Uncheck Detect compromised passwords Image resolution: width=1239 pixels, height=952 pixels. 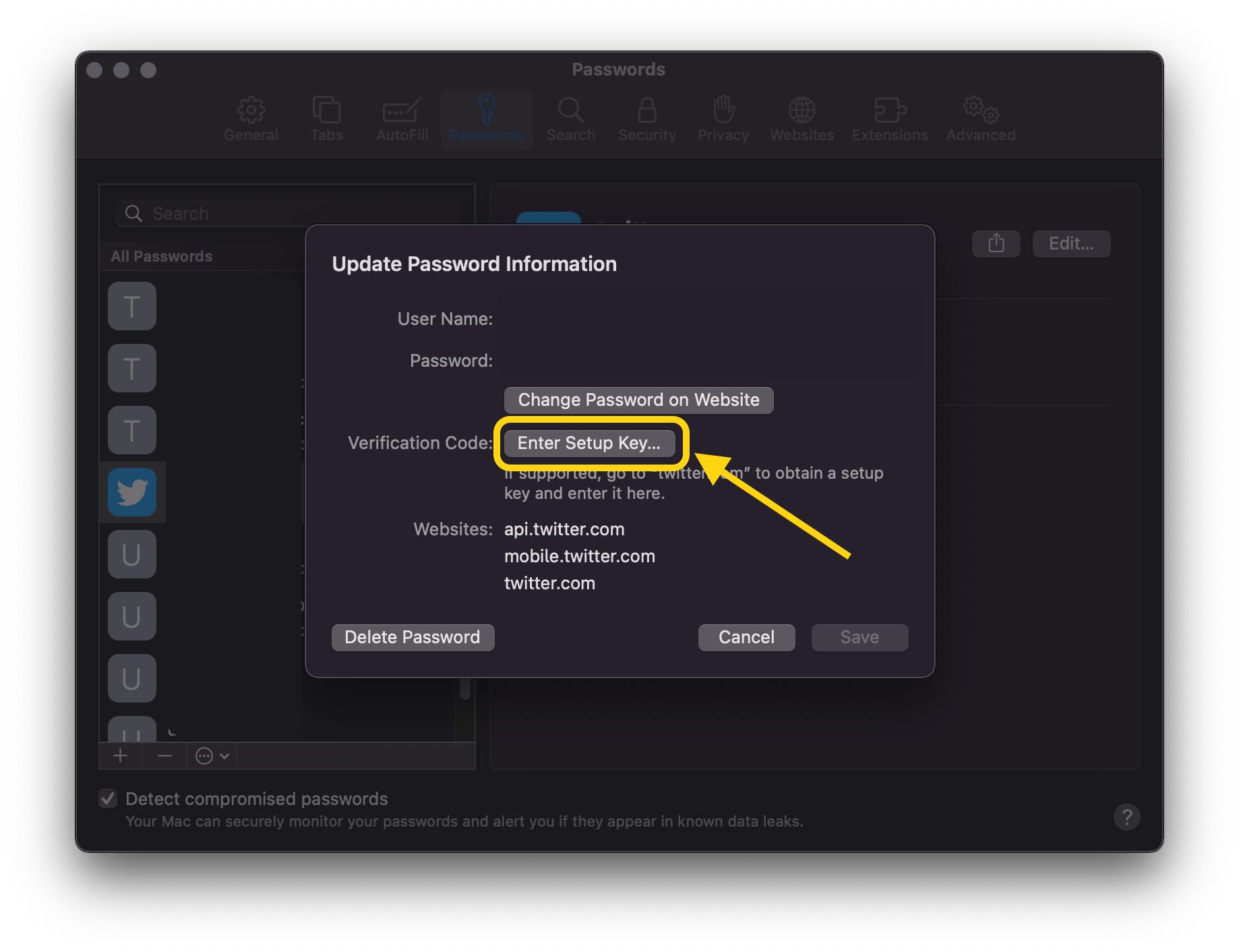coord(108,798)
